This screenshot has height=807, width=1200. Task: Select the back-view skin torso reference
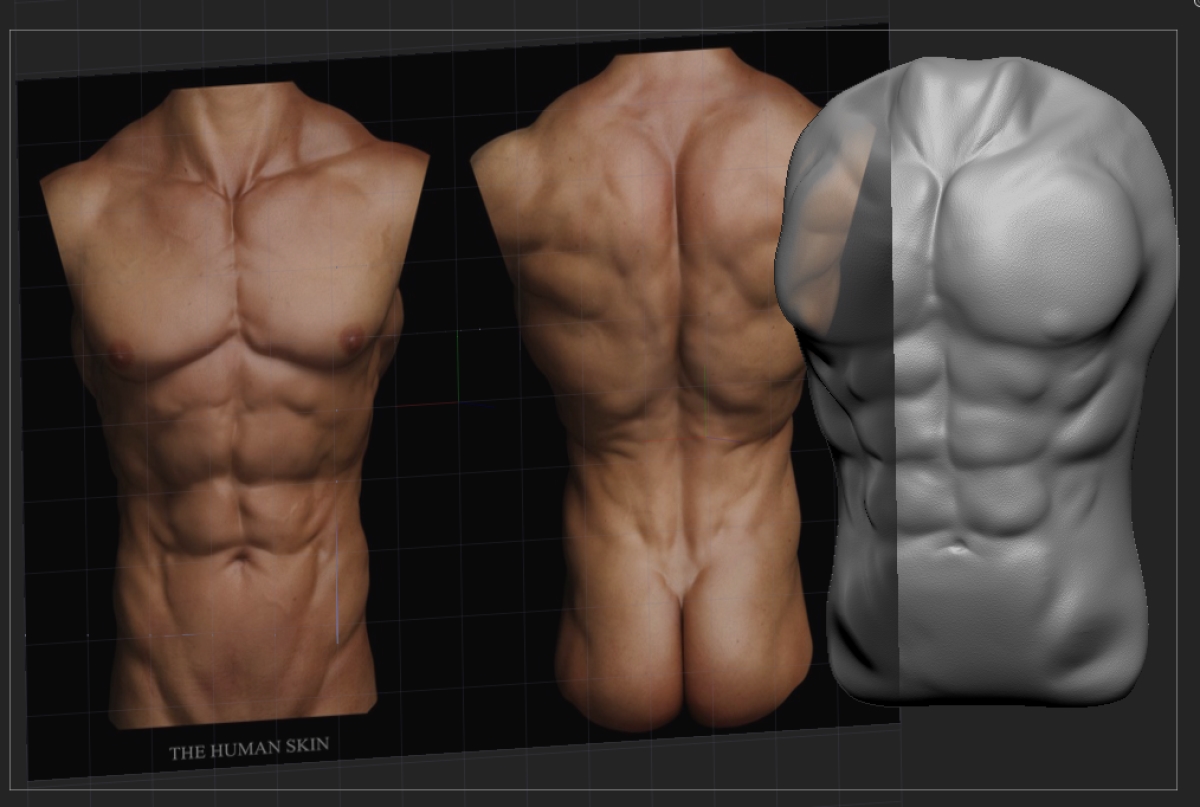click(x=645, y=390)
